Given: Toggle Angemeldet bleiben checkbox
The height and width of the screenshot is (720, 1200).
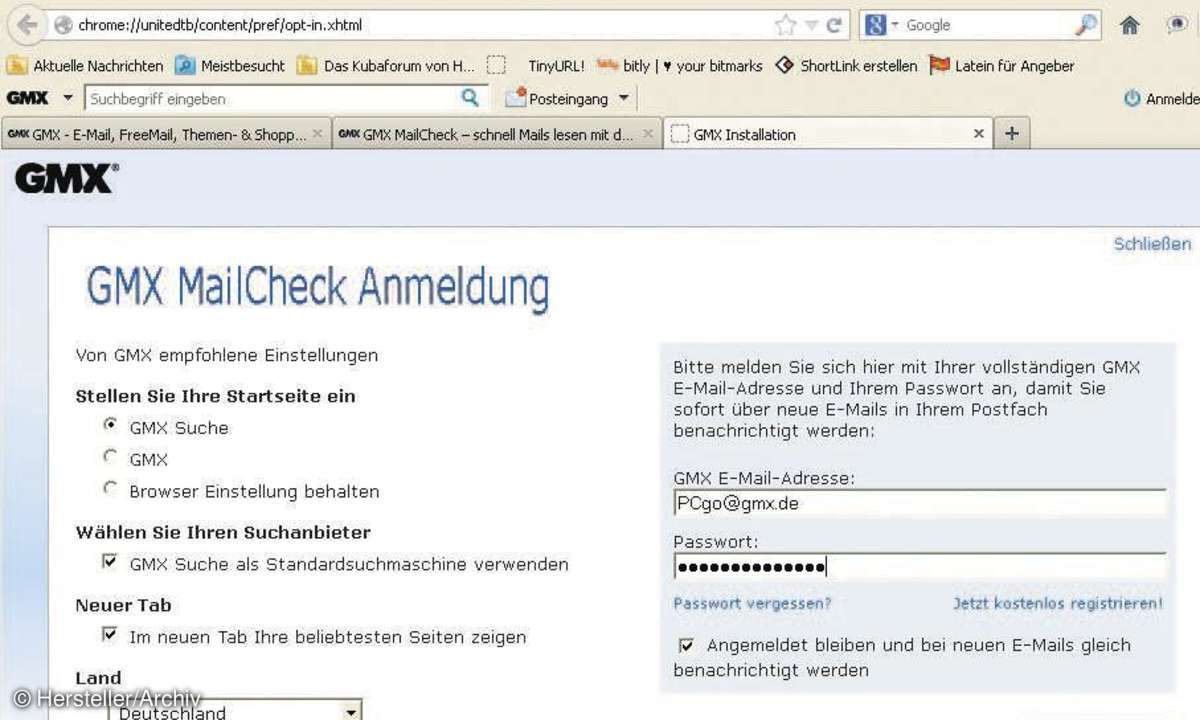Looking at the screenshot, I should (686, 646).
